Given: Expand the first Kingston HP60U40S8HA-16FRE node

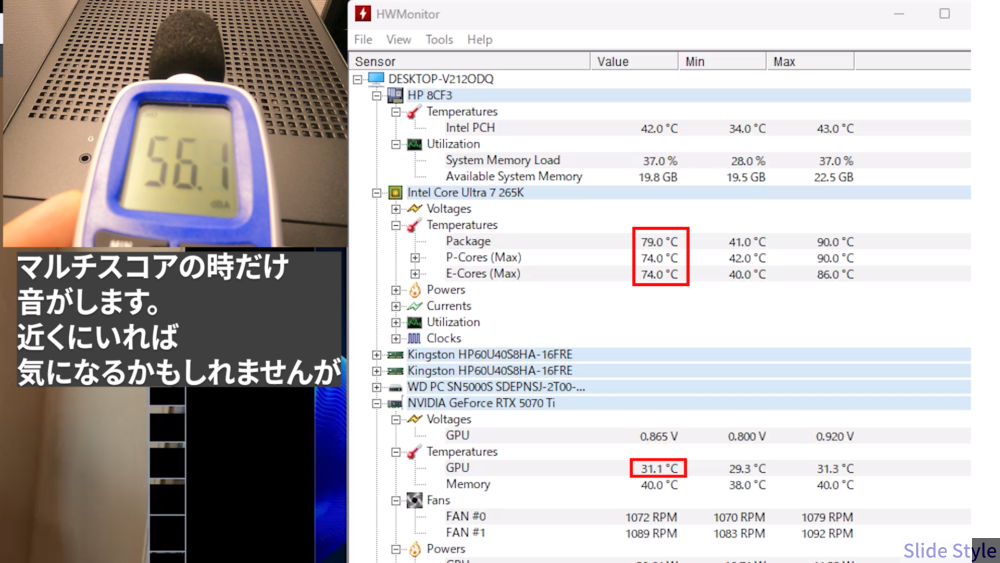Looking at the screenshot, I should coord(377,355).
